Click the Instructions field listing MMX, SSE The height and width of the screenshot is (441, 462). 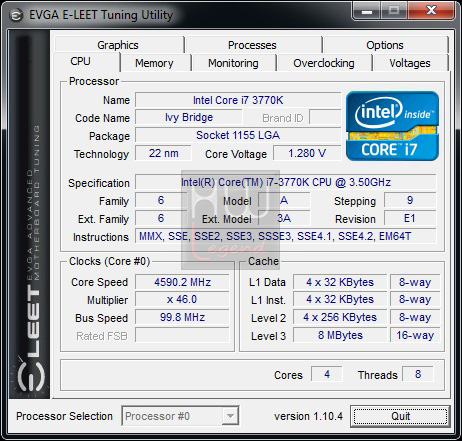click(x=286, y=236)
